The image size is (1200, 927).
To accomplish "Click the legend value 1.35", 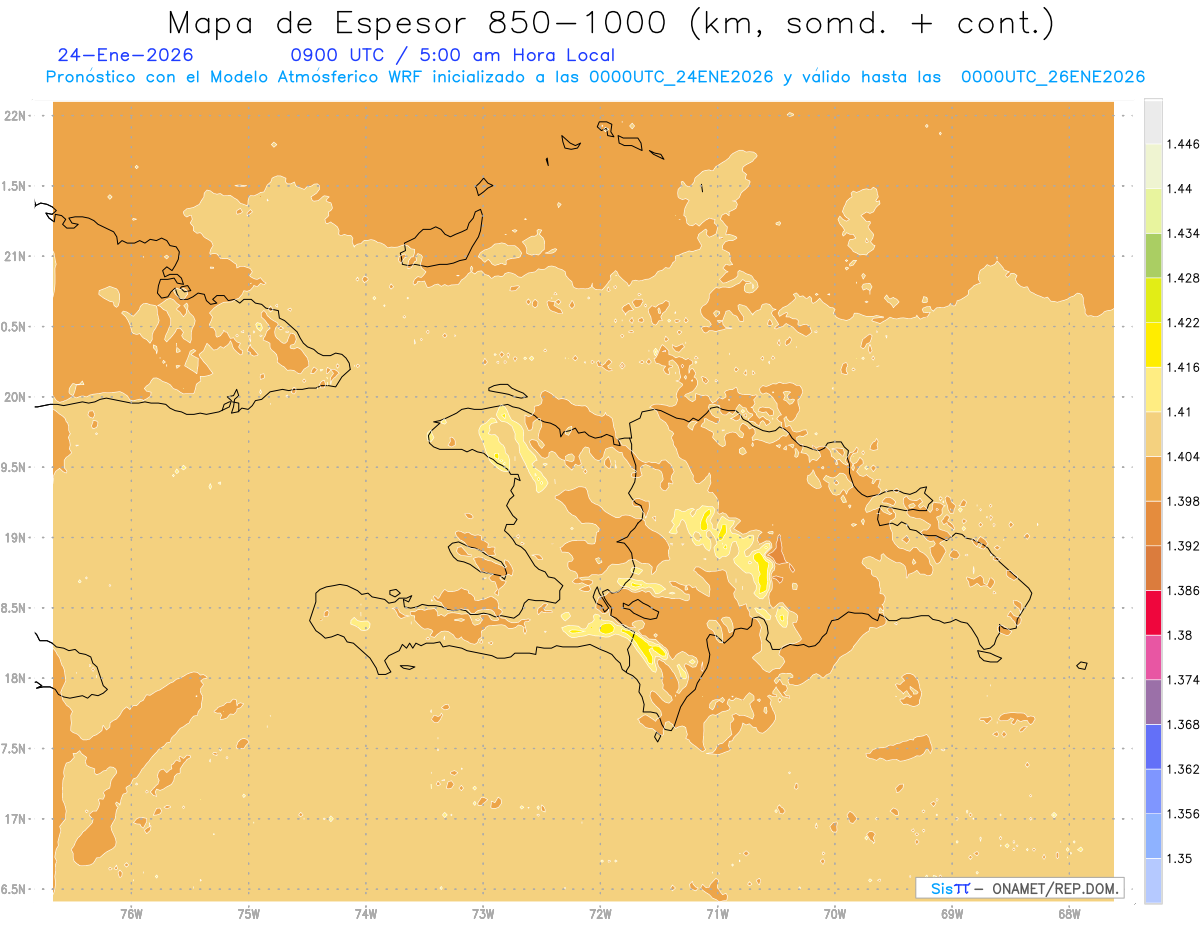I will [1179, 859].
